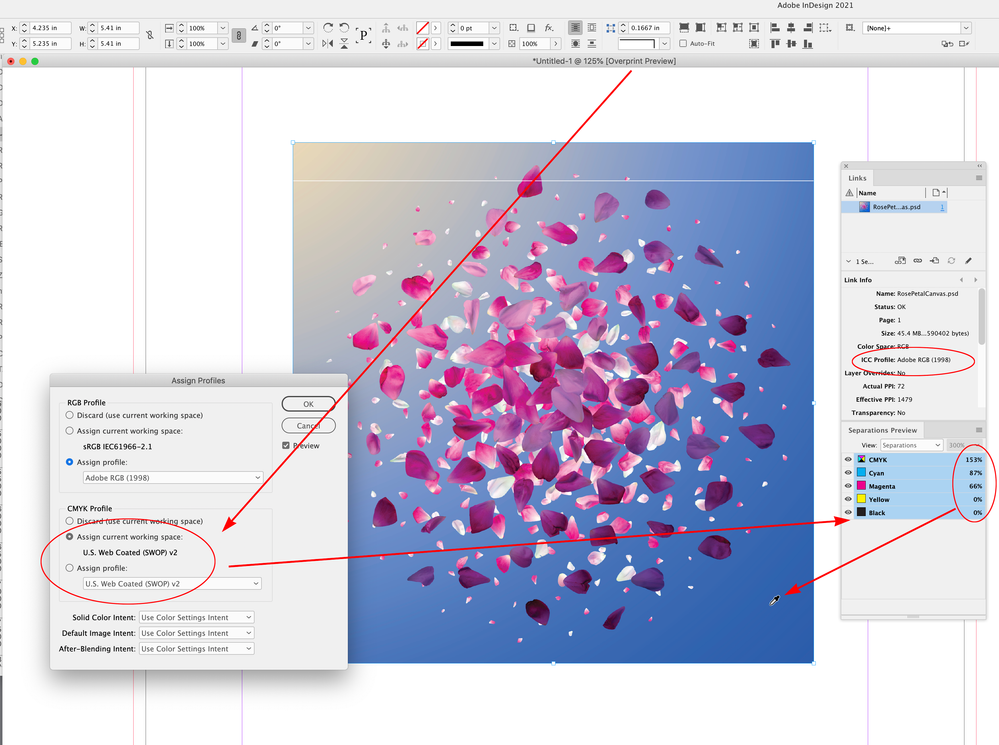Collapse the Links panel 1 Selected expander
The image size is (999, 745).
tap(849, 261)
